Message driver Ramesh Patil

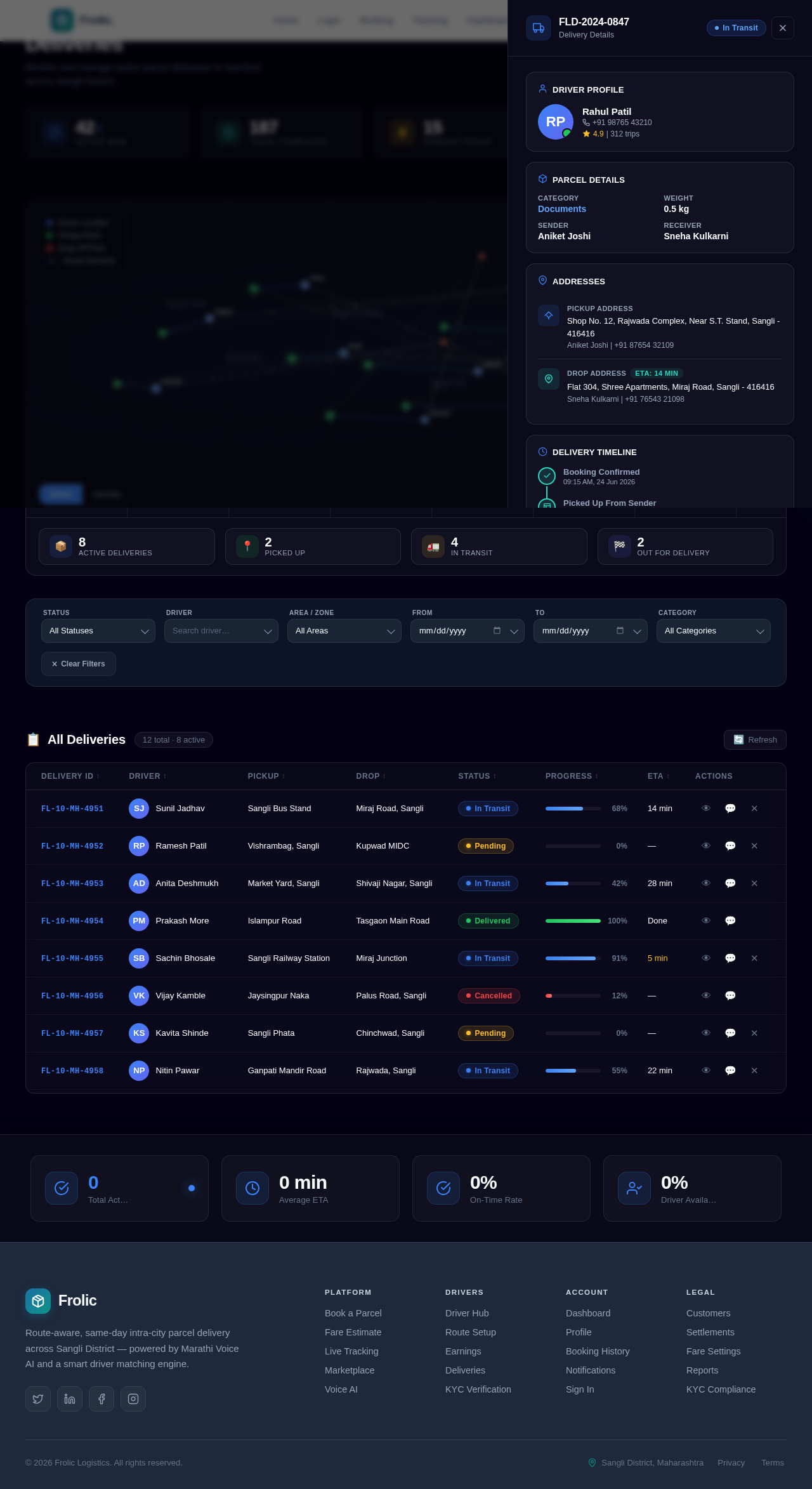(x=730, y=846)
